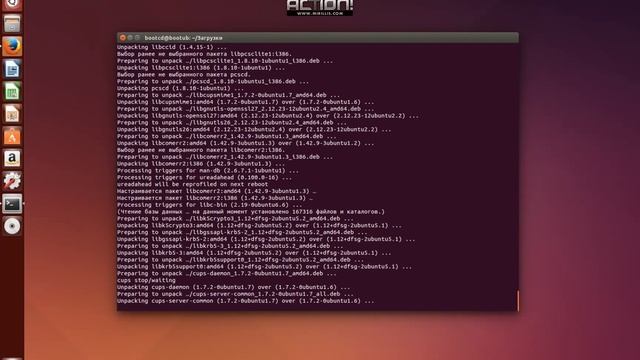
Task: Minimize the terminal window
Action: point(130,38)
